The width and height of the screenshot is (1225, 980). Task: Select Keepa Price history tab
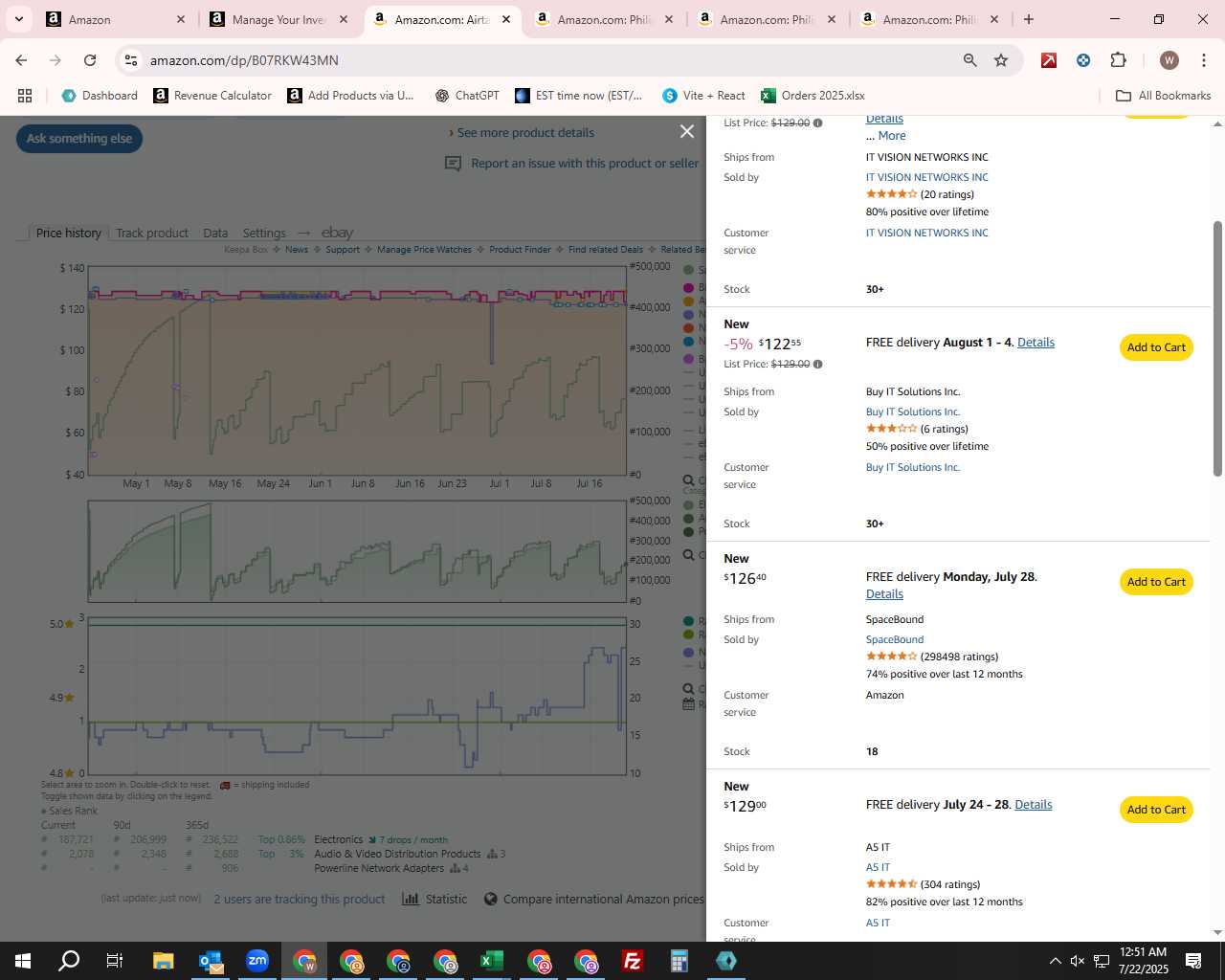pyautogui.click(x=68, y=233)
